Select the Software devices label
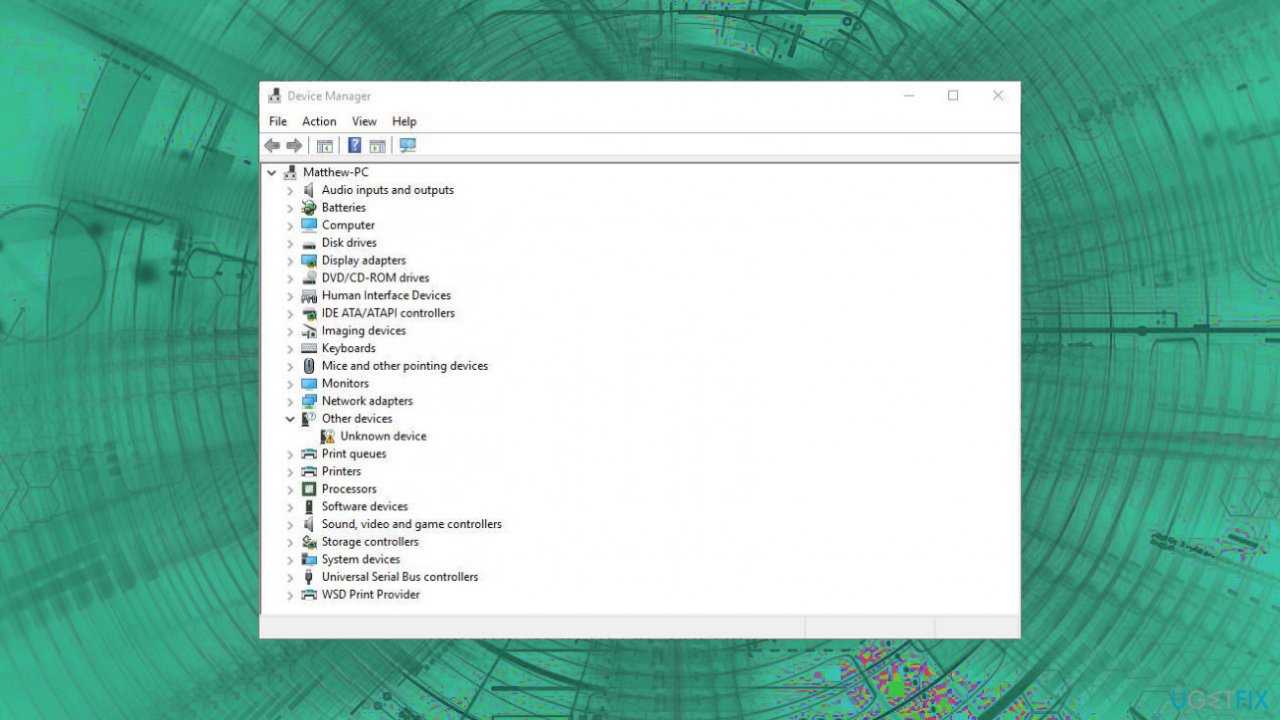The image size is (1280, 720). 365,507
